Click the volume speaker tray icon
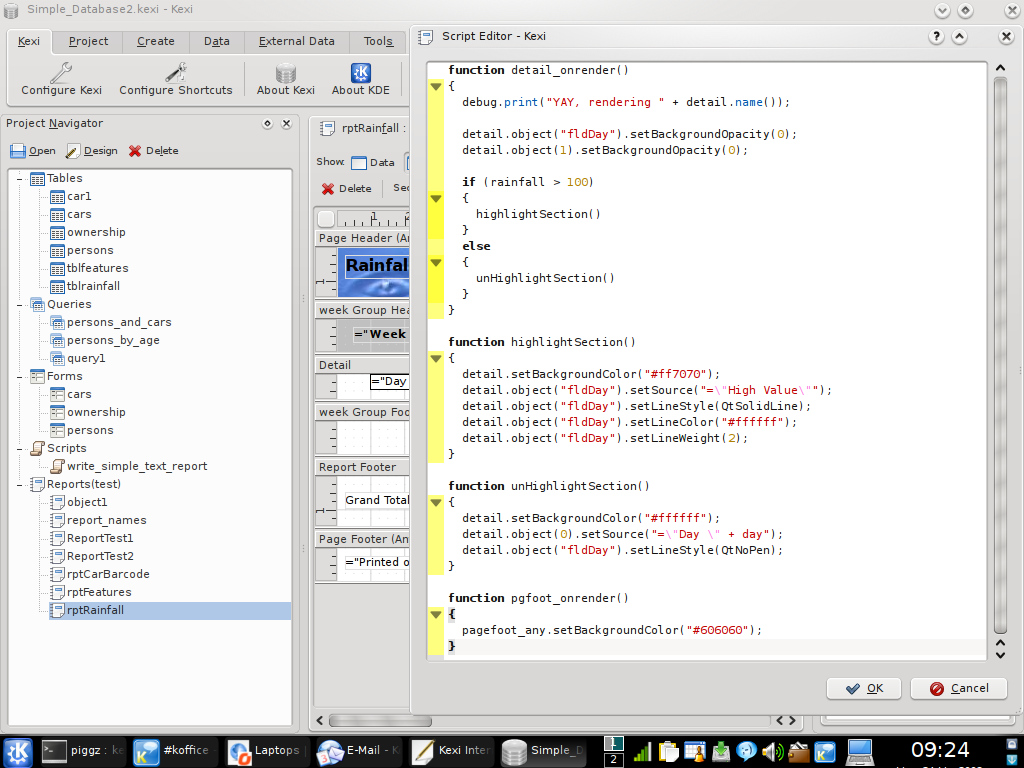Image resolution: width=1024 pixels, height=768 pixels. pyautogui.click(x=773, y=752)
